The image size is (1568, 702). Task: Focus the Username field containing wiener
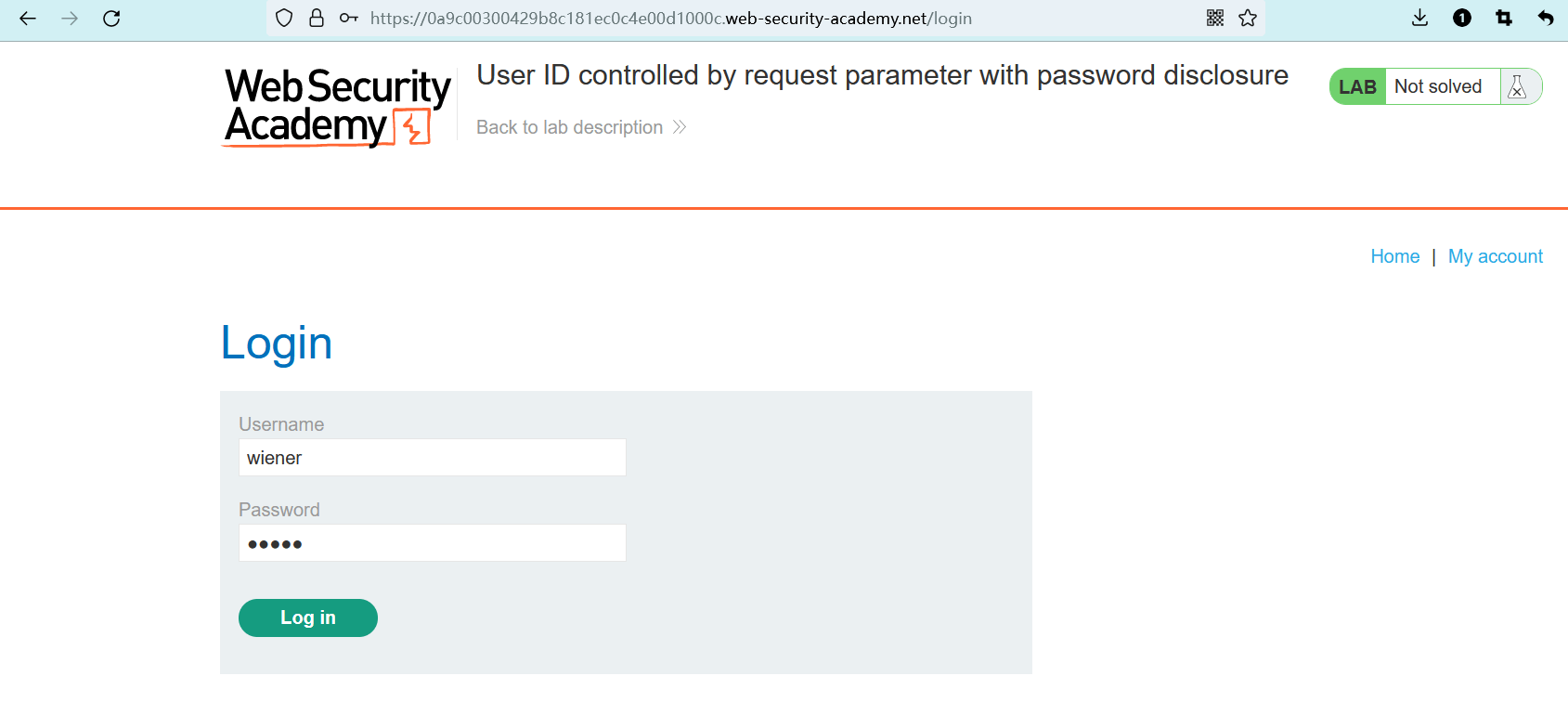432,458
